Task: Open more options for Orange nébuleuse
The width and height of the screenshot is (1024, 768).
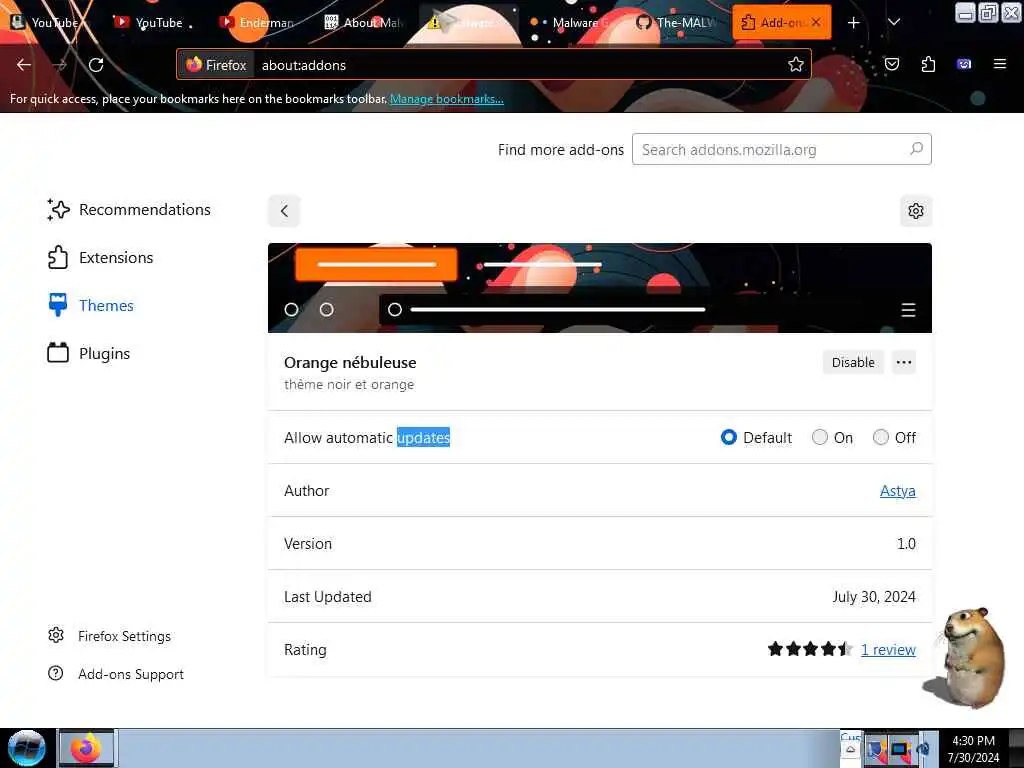Action: (904, 362)
